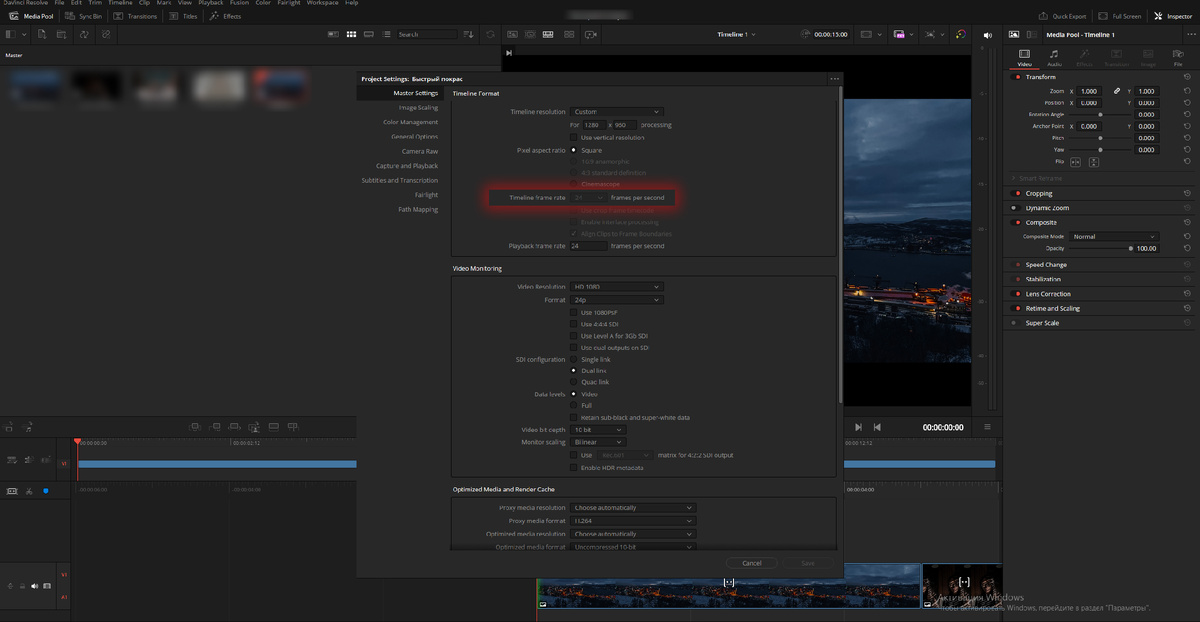
Task: Switch Media Pool to thumbnail view
Action: pos(351,34)
